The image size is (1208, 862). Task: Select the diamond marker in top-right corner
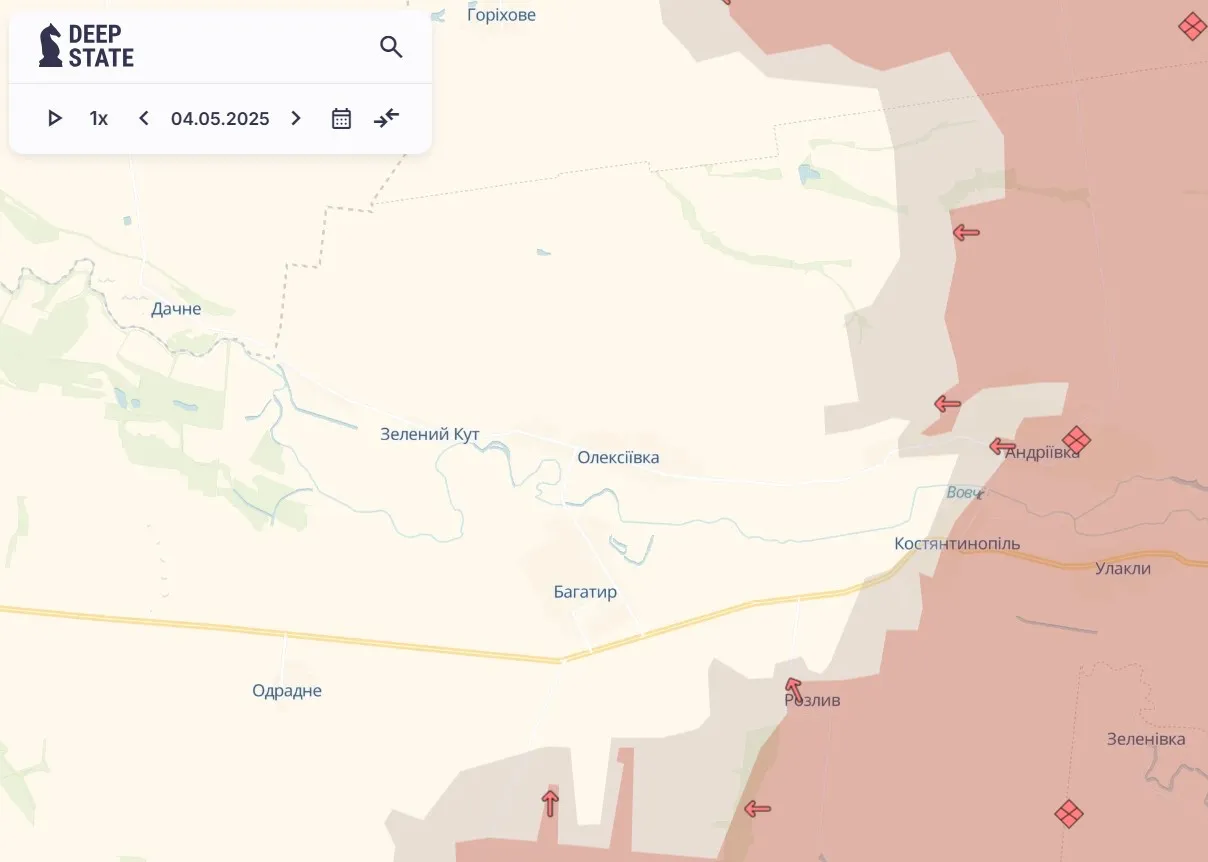coord(1191,26)
